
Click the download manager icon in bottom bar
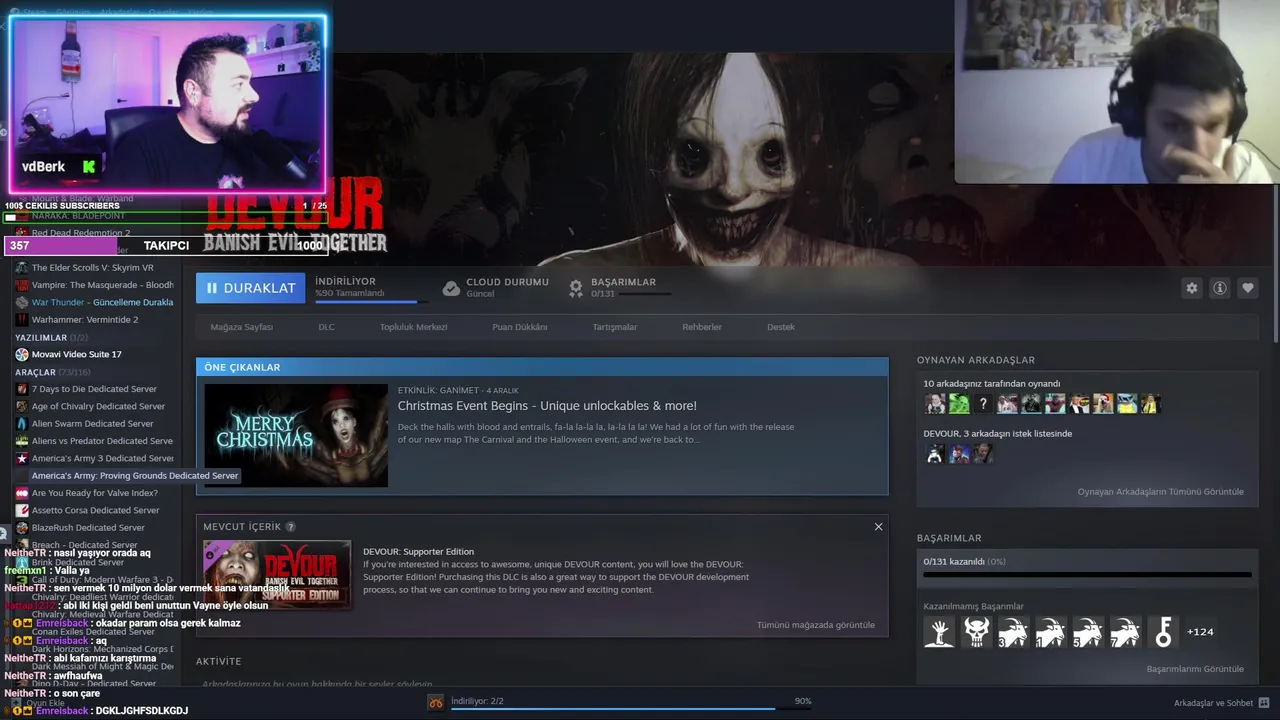coord(436,703)
